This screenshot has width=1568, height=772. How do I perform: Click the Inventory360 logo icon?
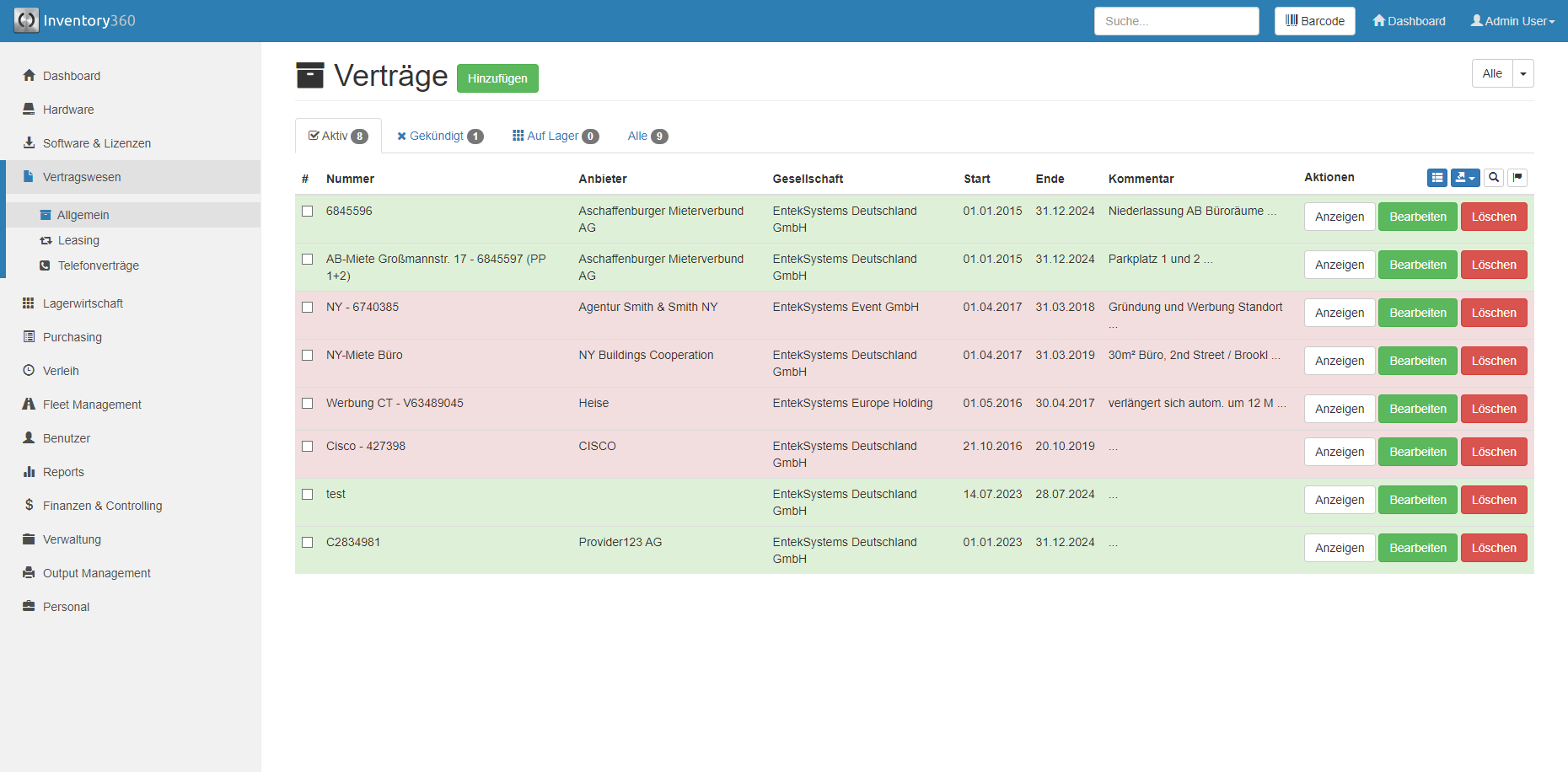(x=26, y=21)
